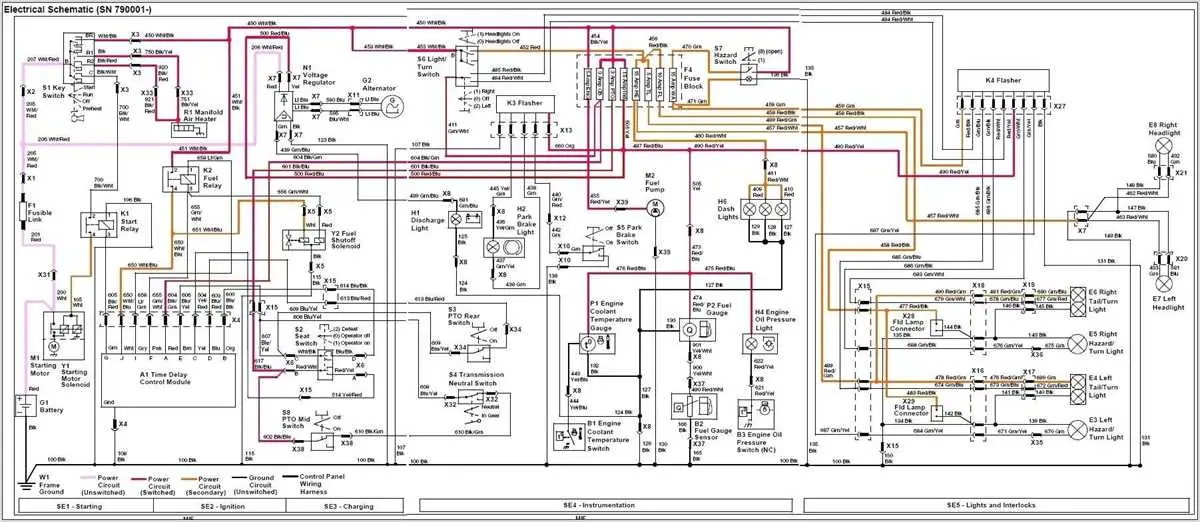Click the X27 connector label near K4 Flasher
The height and width of the screenshot is (522, 1200).
pyautogui.click(x=1059, y=105)
